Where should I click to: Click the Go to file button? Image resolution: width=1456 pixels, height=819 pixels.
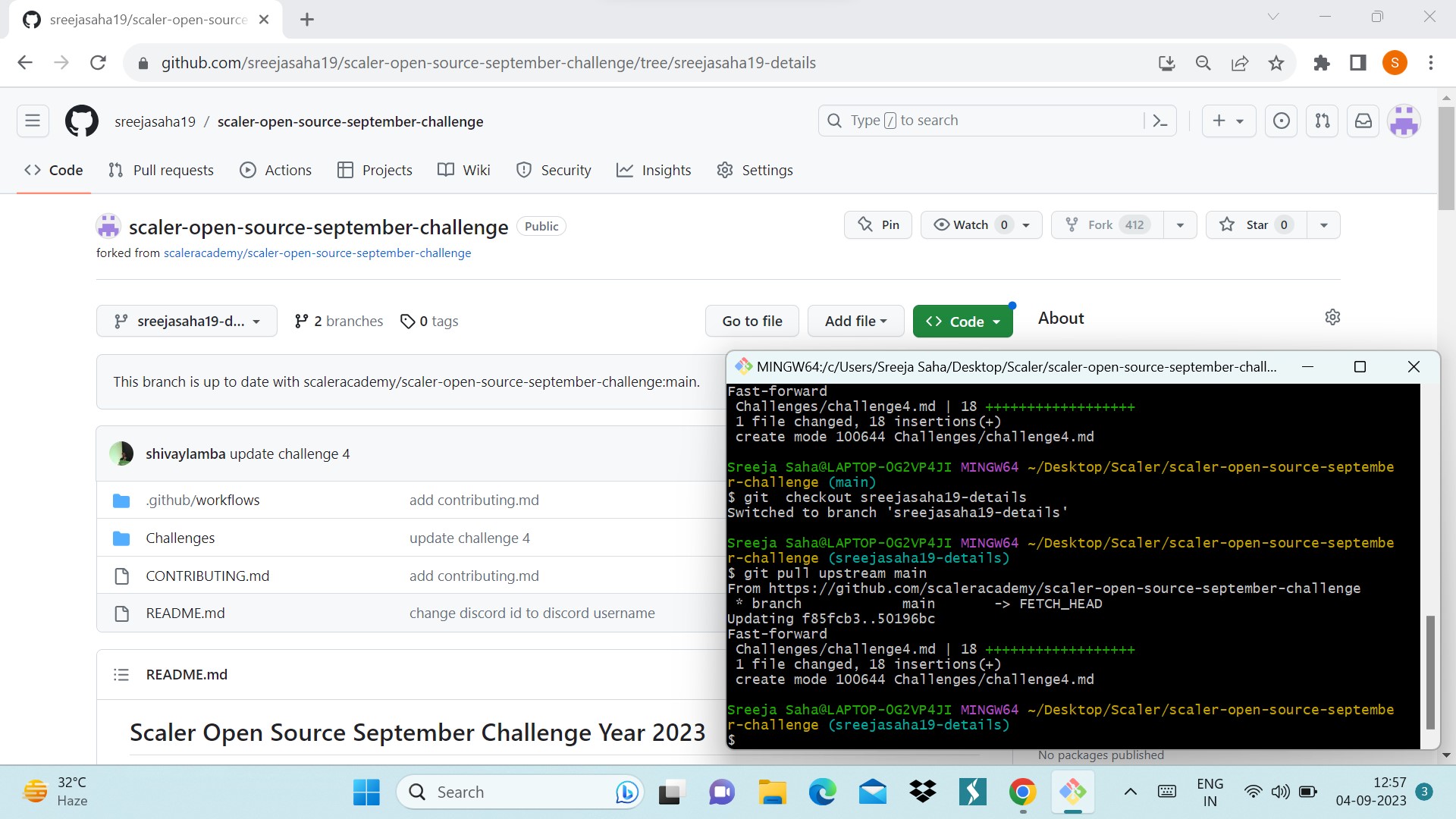point(752,321)
